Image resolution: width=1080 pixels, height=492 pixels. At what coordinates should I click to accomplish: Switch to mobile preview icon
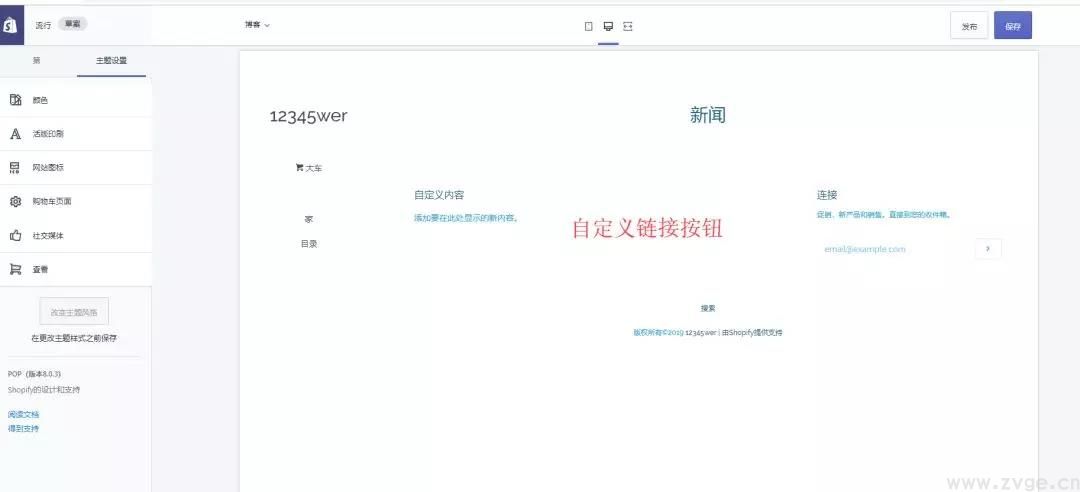588,26
